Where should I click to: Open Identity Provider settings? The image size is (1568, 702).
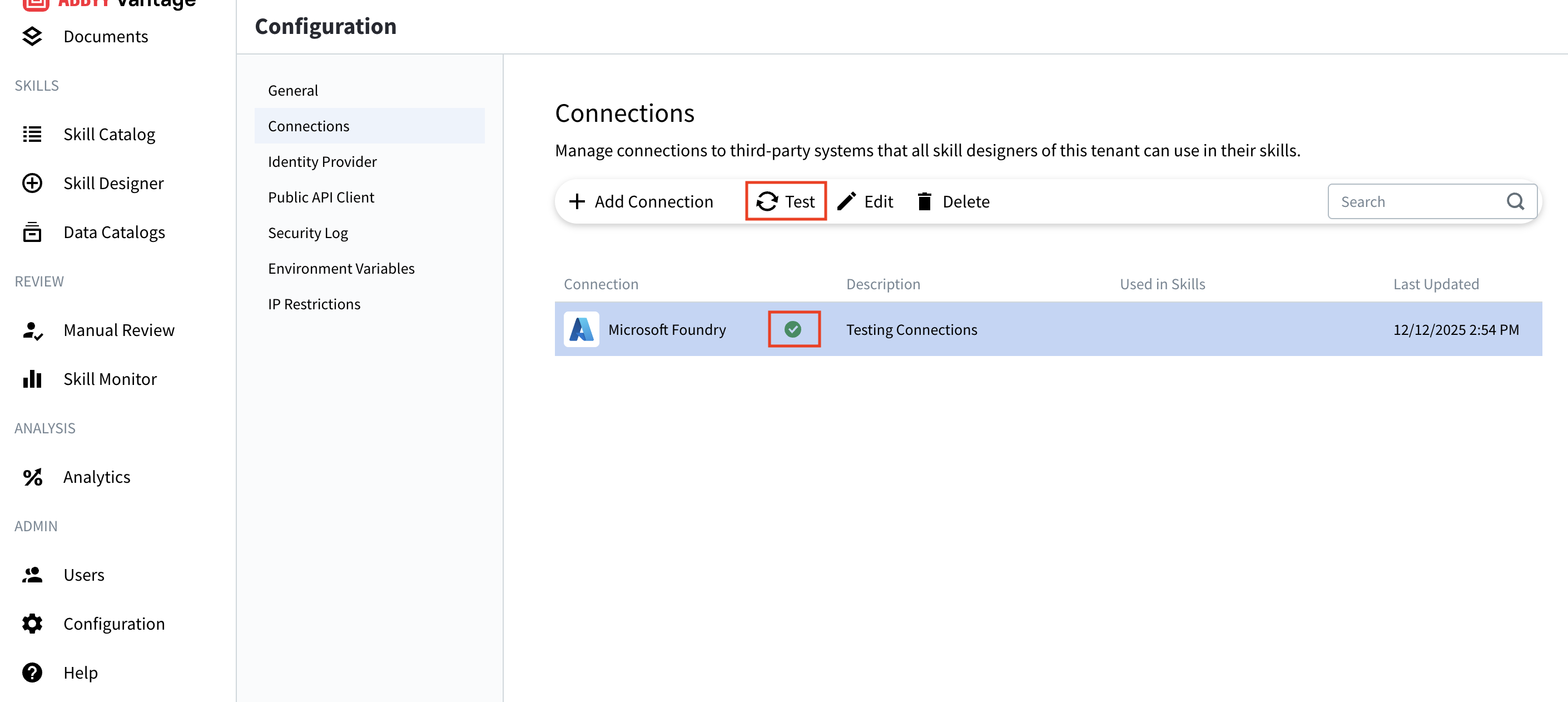click(322, 161)
